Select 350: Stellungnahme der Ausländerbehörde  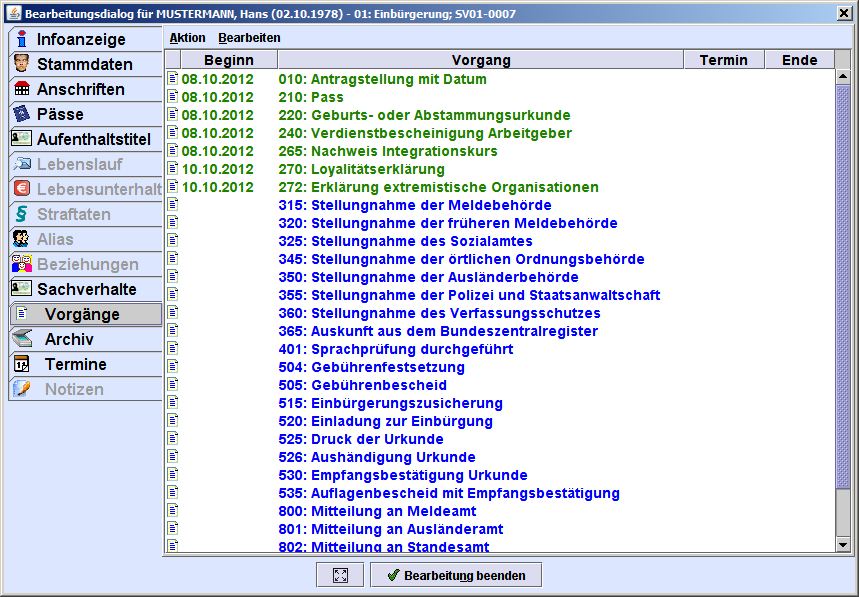[x=428, y=277]
